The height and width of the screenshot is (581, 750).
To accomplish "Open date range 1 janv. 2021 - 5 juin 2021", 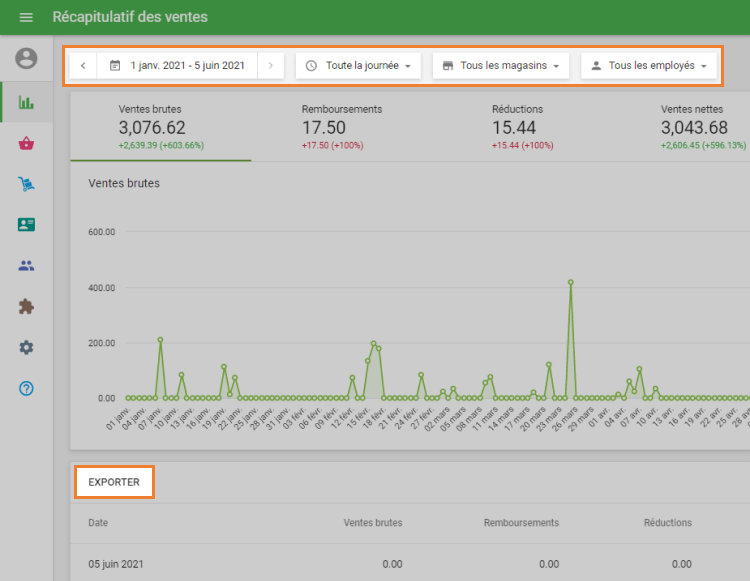I will [177, 66].
